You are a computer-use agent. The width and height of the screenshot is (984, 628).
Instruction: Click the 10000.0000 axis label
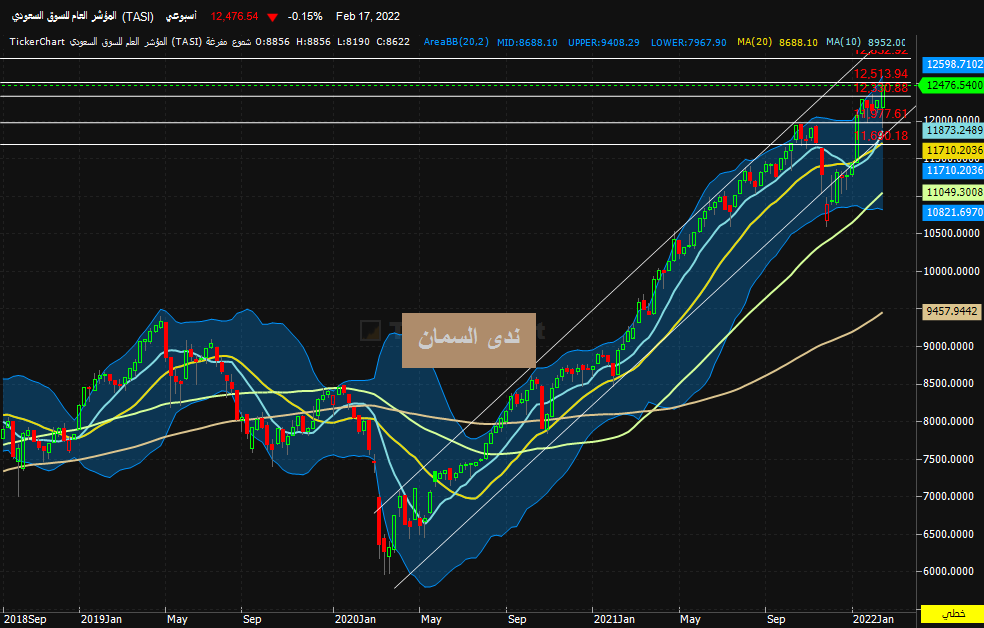[949, 272]
